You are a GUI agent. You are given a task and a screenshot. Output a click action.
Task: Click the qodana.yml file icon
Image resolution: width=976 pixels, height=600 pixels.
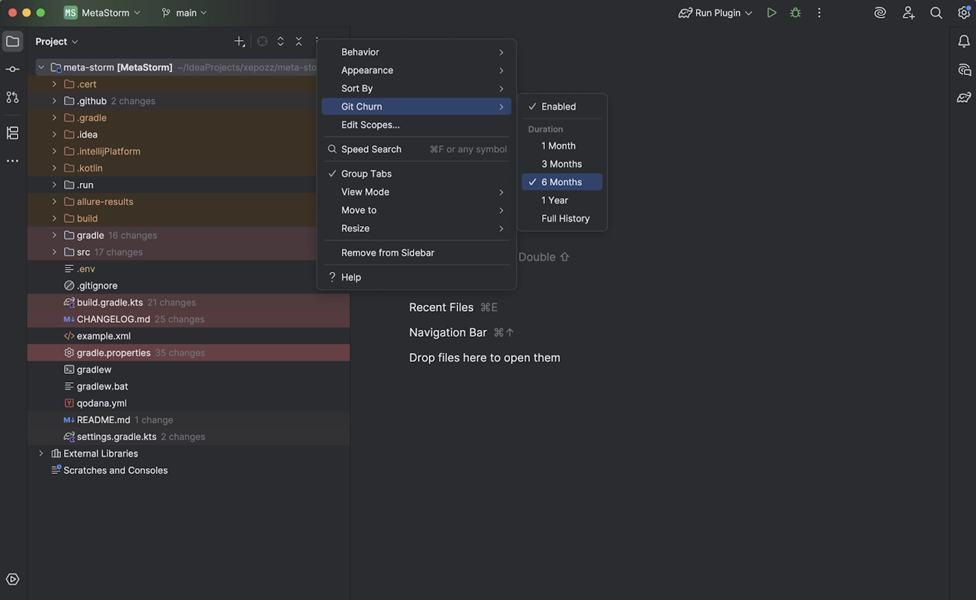69,403
